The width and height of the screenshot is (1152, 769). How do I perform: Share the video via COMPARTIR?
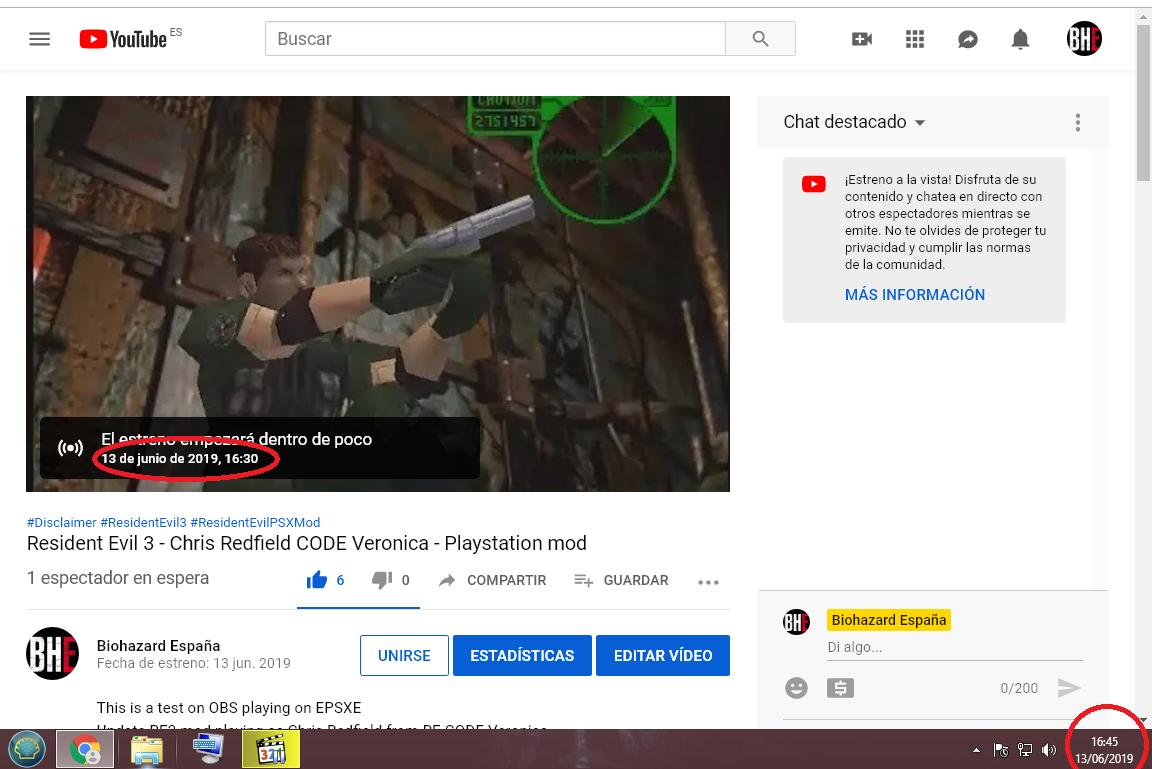tap(493, 580)
